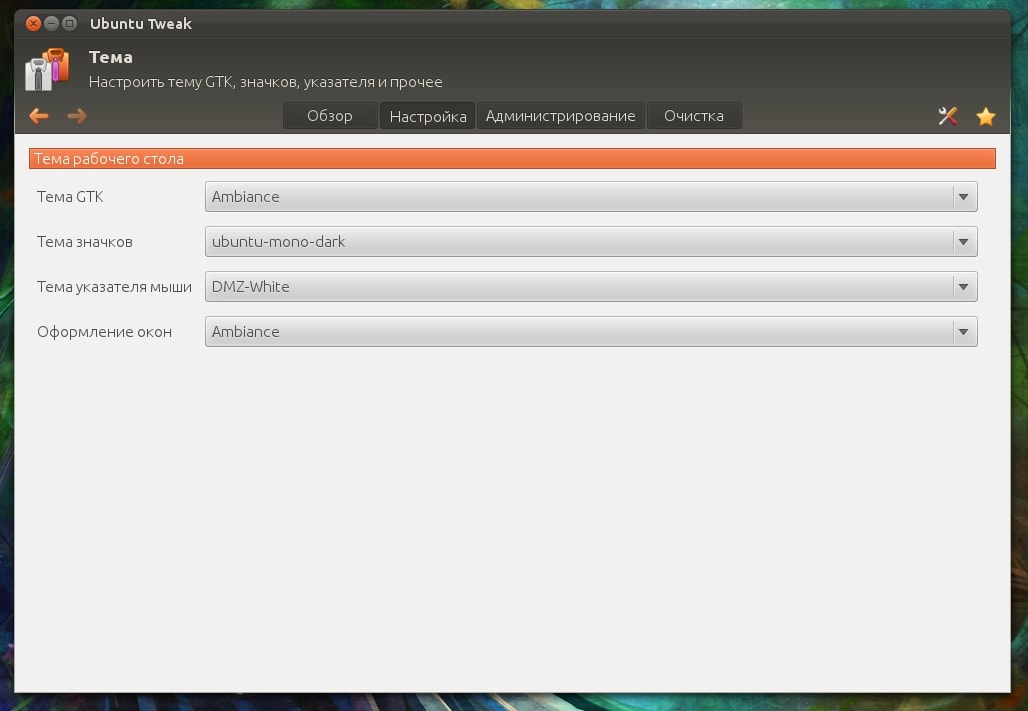Screen dimensions: 1028x711
Task: Minimize the Ubuntu Tweak window
Action: tap(51, 24)
